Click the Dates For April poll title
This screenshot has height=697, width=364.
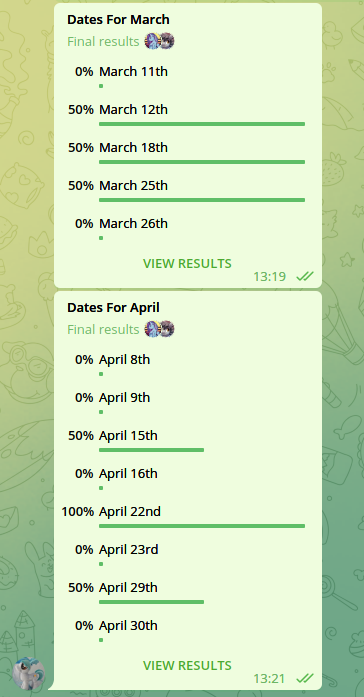click(113, 308)
